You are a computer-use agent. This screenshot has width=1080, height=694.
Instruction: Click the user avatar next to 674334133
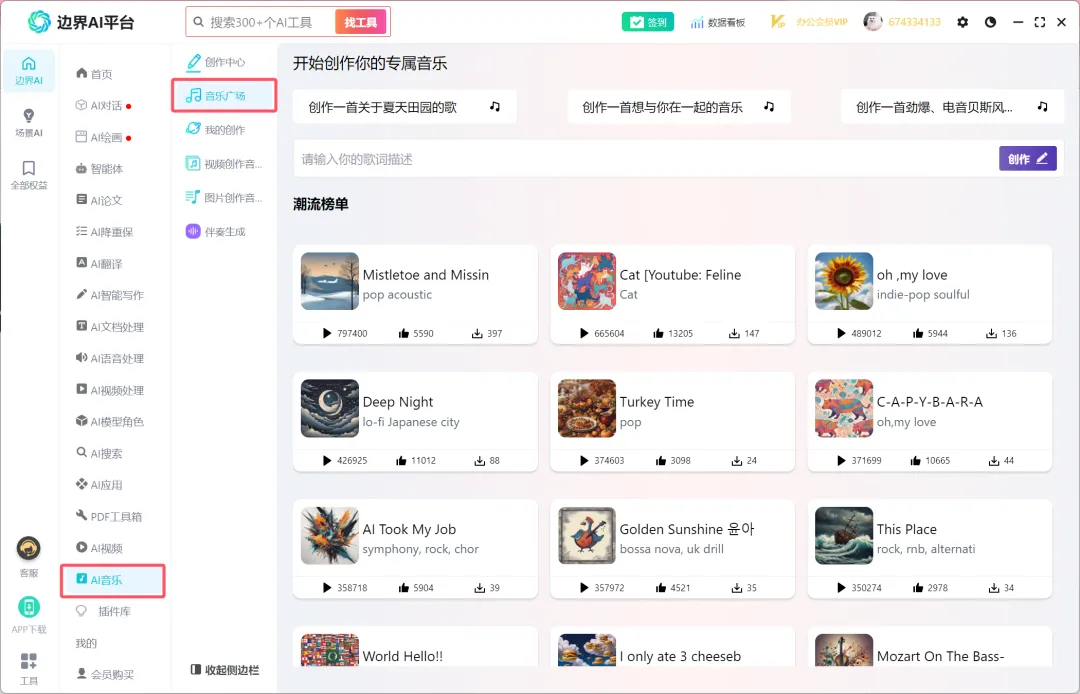873,21
